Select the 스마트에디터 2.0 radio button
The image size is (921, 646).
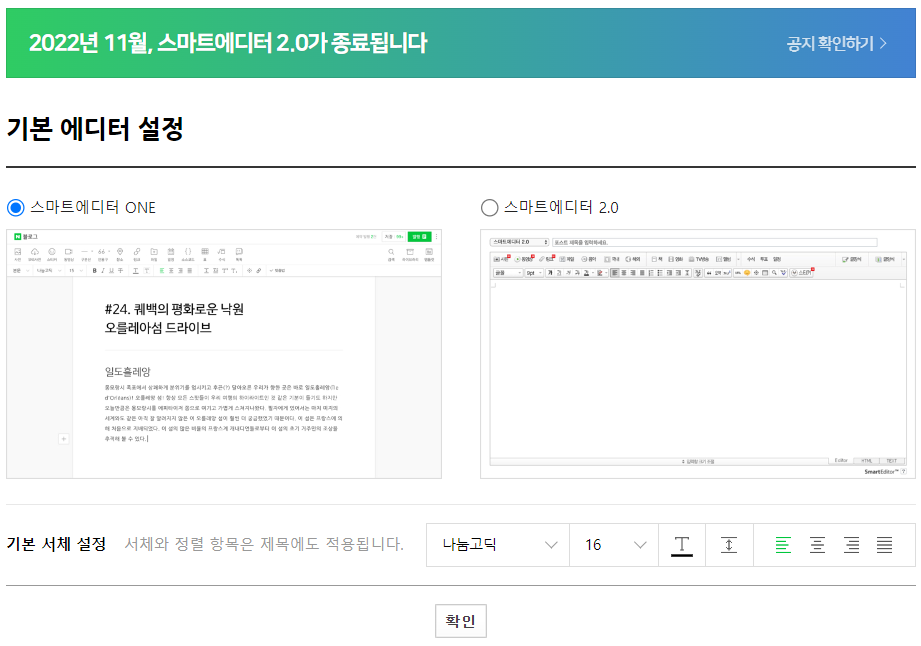489,207
